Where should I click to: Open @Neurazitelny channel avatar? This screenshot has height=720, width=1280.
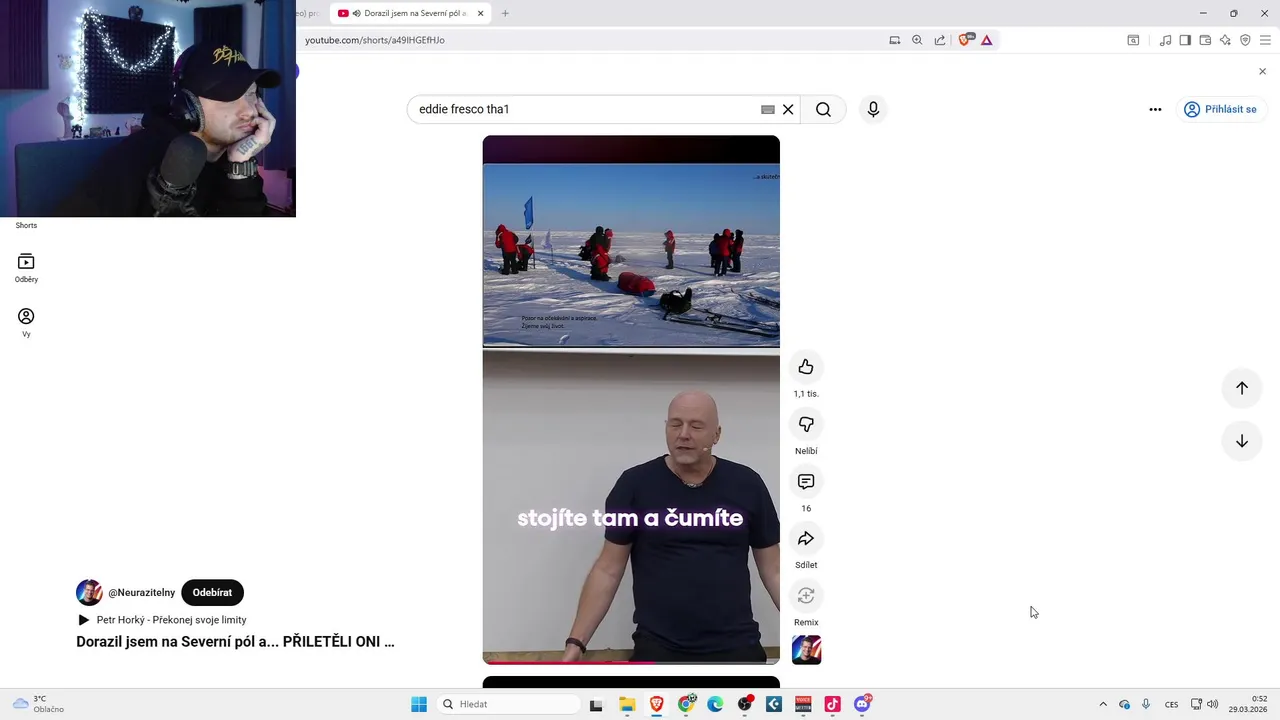point(89,592)
